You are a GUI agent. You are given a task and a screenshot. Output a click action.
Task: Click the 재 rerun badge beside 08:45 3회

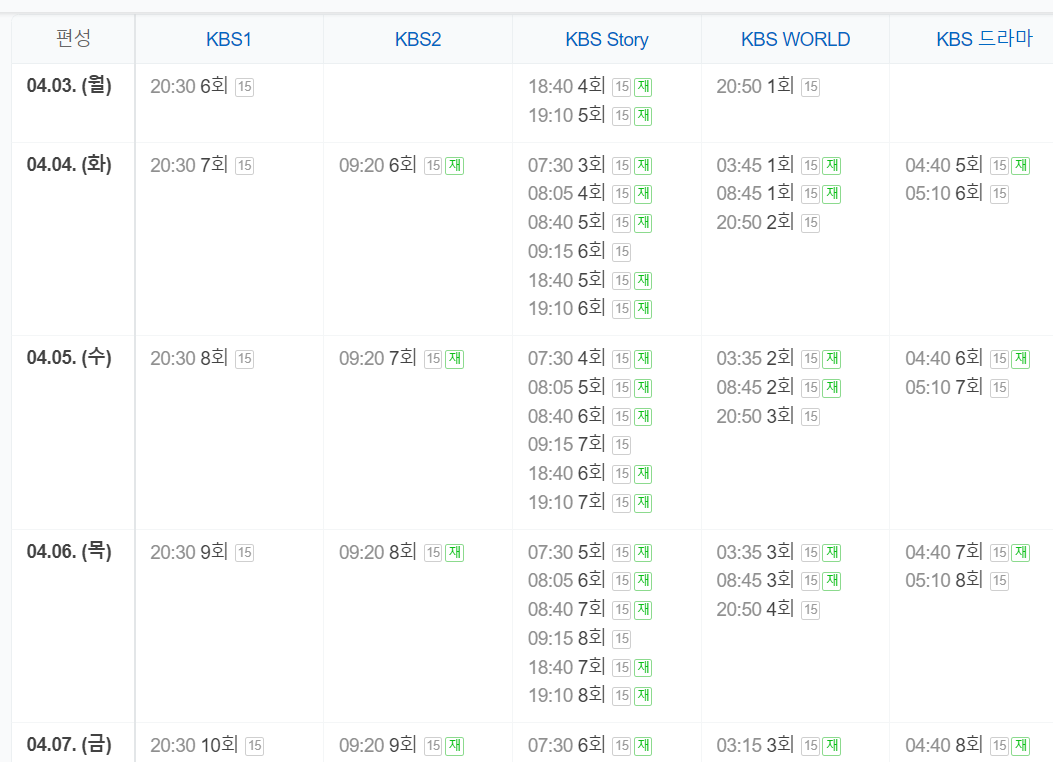pos(832,581)
